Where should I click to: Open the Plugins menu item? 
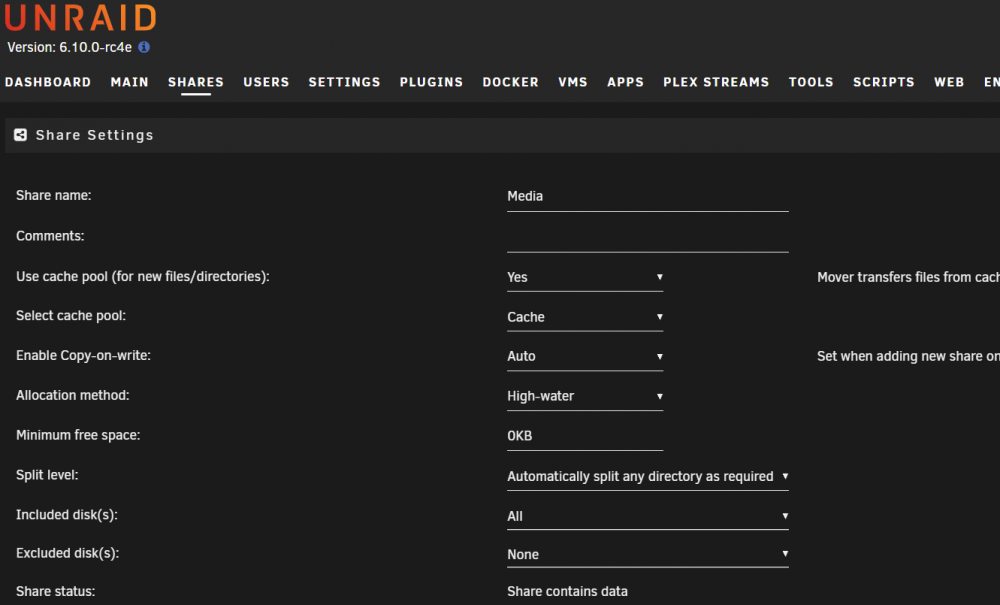[x=431, y=82]
